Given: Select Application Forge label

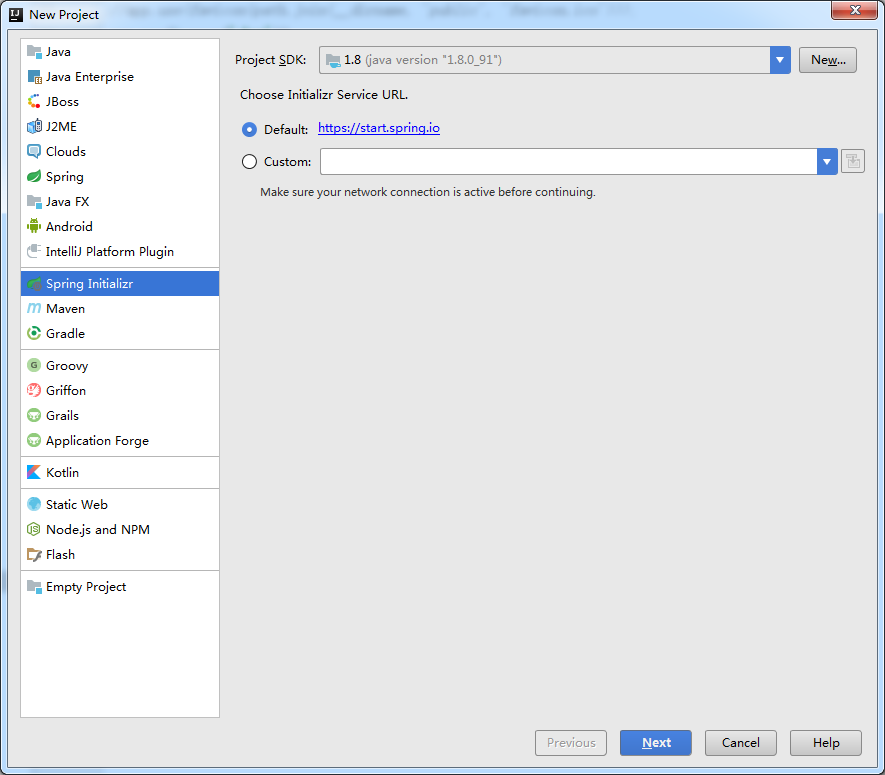Looking at the screenshot, I should [x=97, y=440].
